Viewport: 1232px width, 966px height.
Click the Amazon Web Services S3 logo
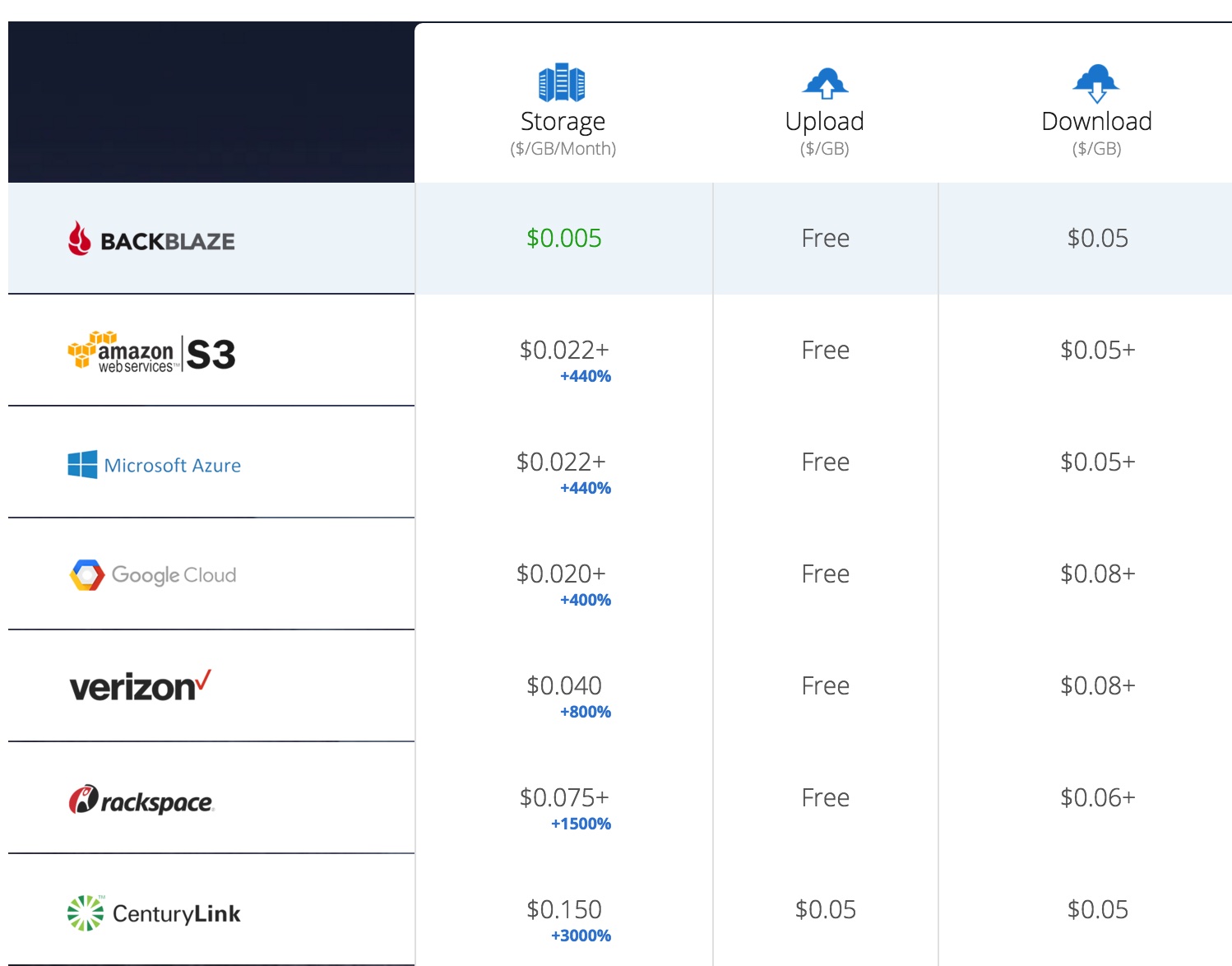[x=151, y=353]
